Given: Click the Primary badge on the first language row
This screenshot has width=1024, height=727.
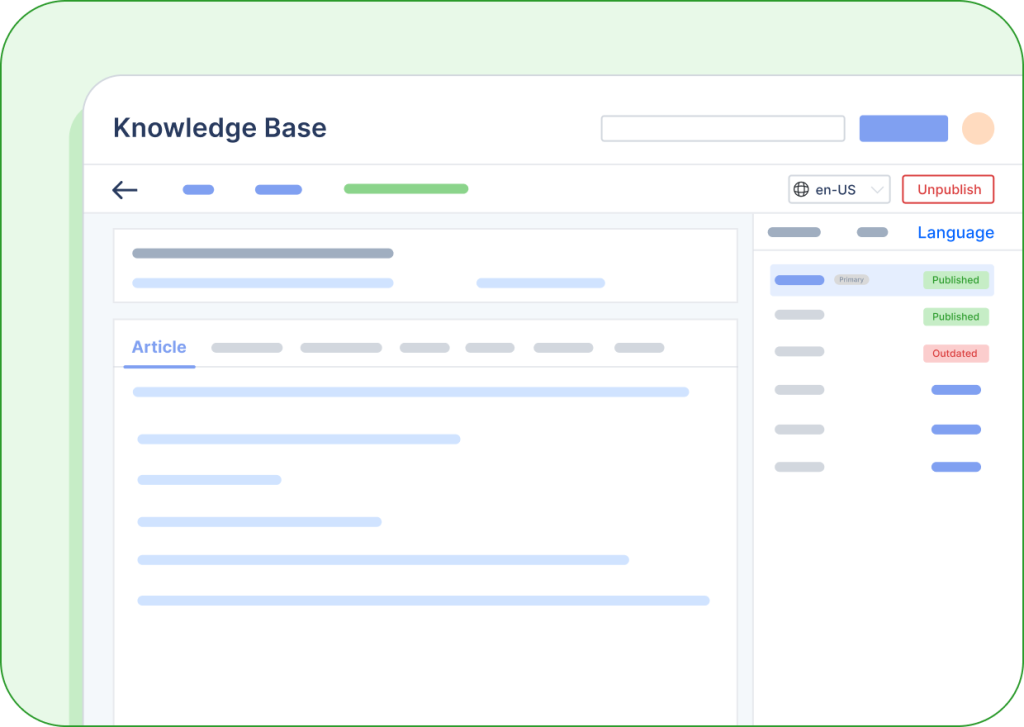Looking at the screenshot, I should pos(851,280).
